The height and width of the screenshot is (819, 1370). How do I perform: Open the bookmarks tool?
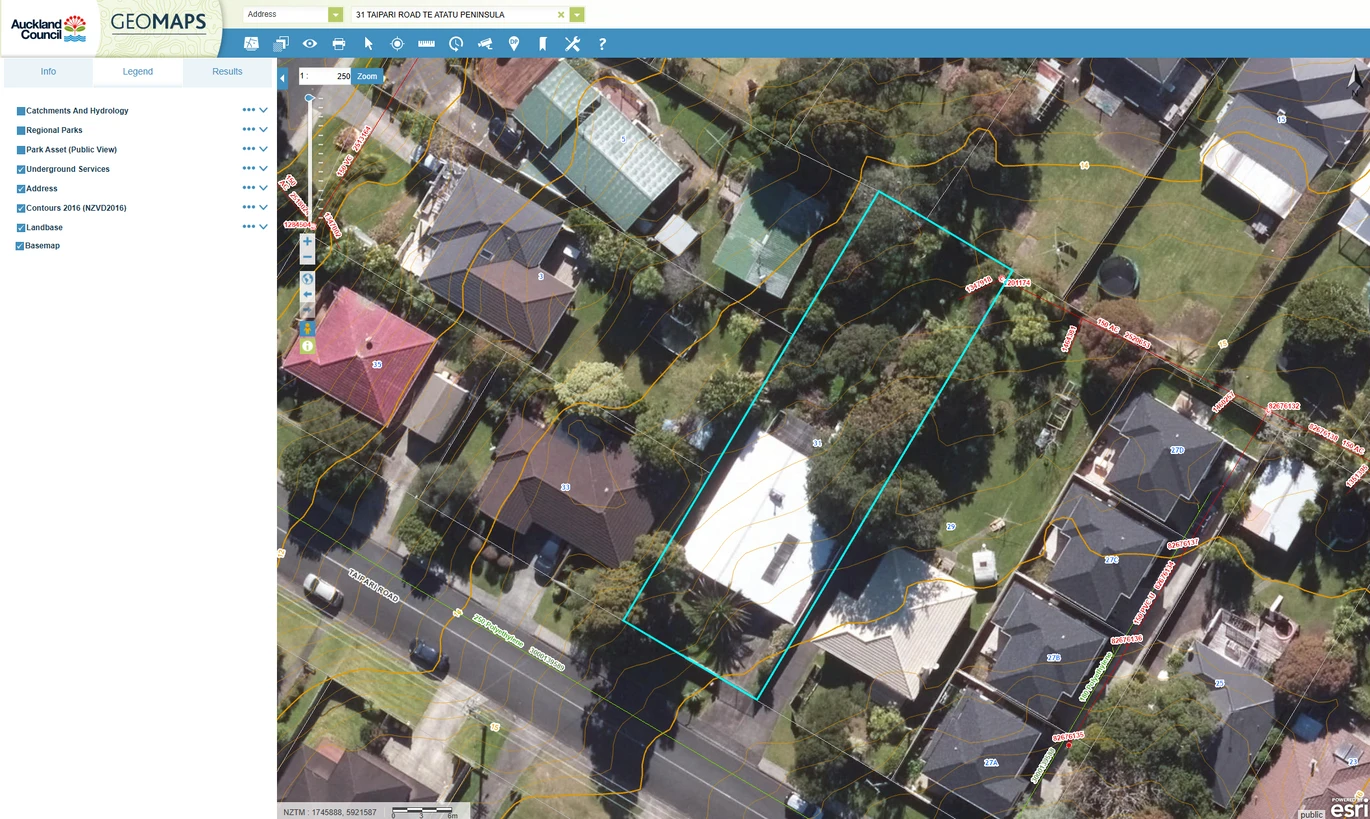(x=543, y=44)
